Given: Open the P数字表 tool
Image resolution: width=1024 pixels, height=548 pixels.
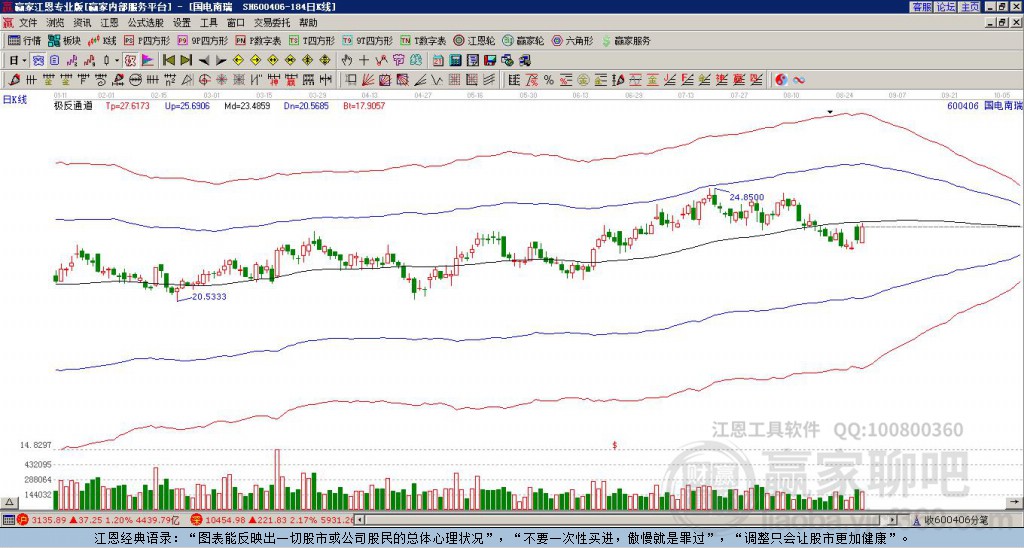Looking at the screenshot, I should (259, 40).
